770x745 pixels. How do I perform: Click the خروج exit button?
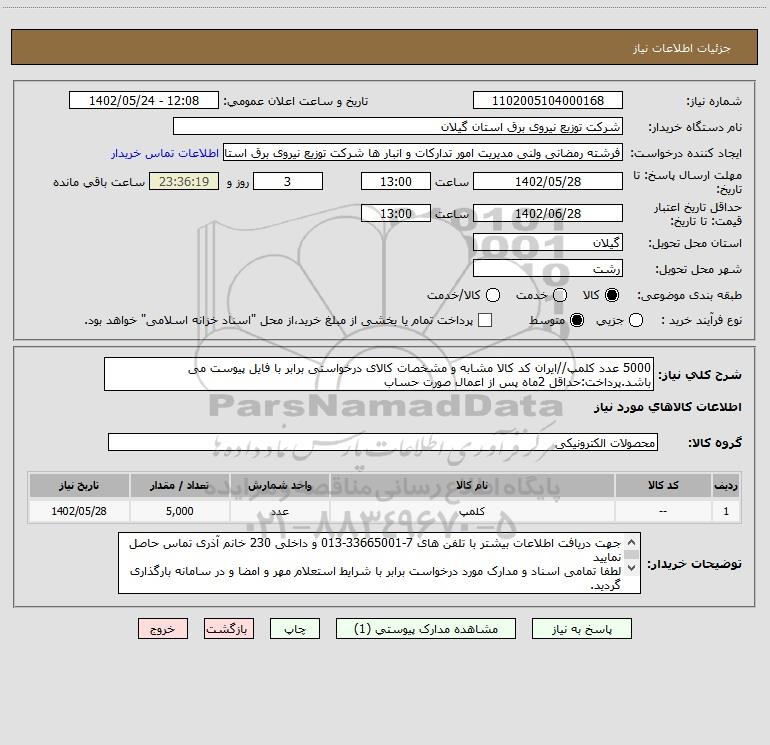[x=163, y=629]
